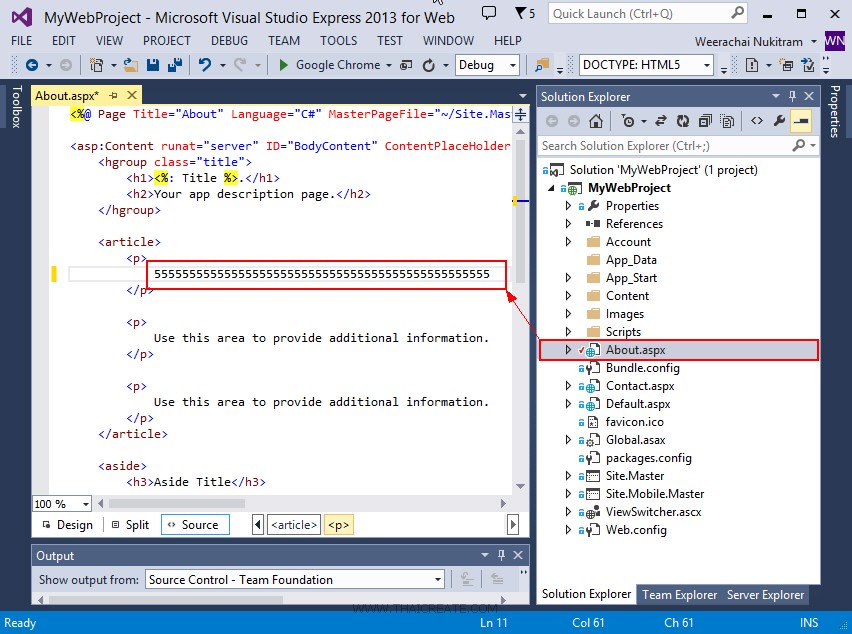Click the Open File toolbar icon
Image resolution: width=852 pixels, height=634 pixels.
(130, 65)
